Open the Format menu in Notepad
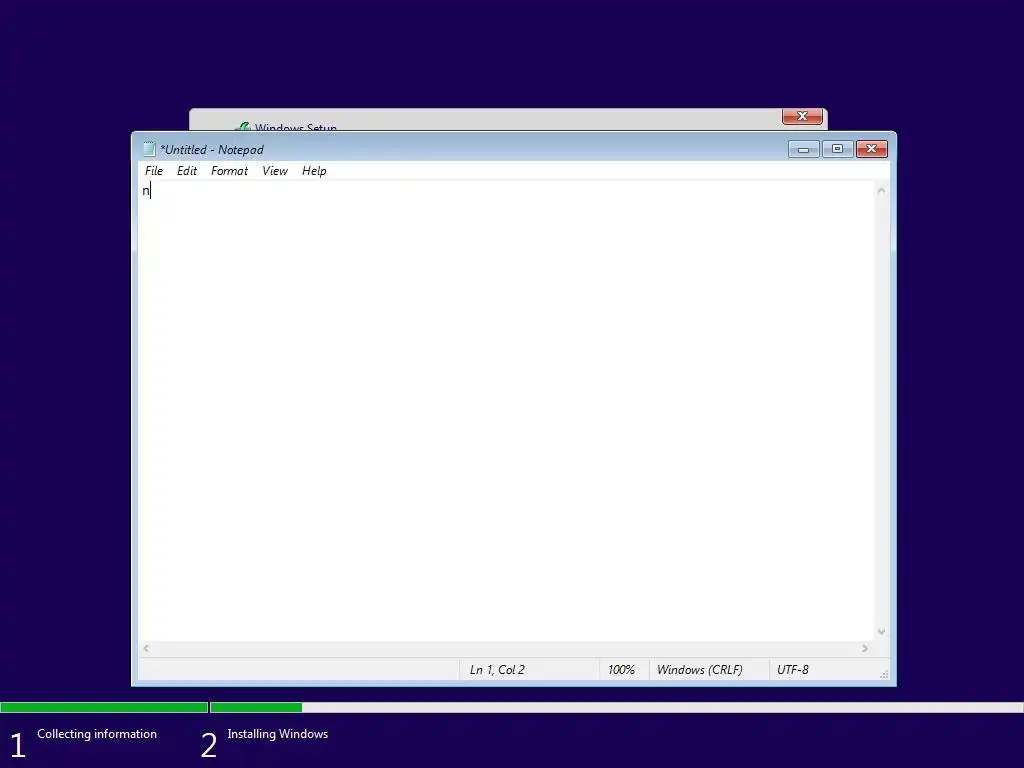 [229, 171]
